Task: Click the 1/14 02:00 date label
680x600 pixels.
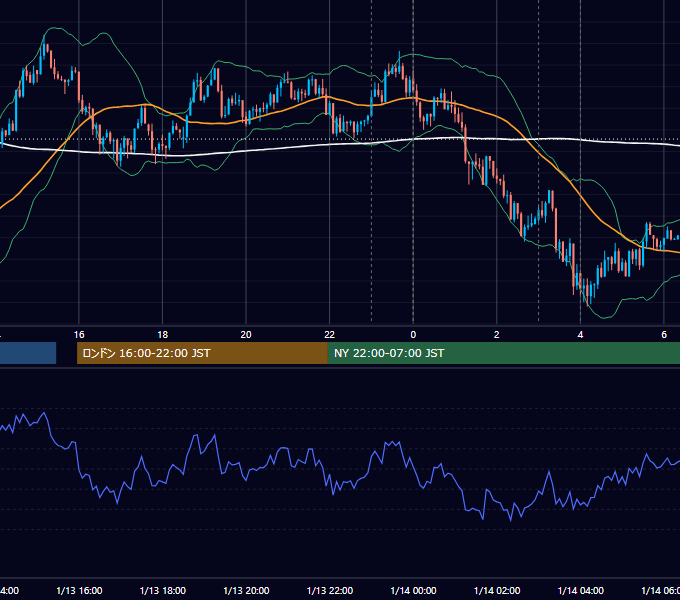Action: pos(497,590)
